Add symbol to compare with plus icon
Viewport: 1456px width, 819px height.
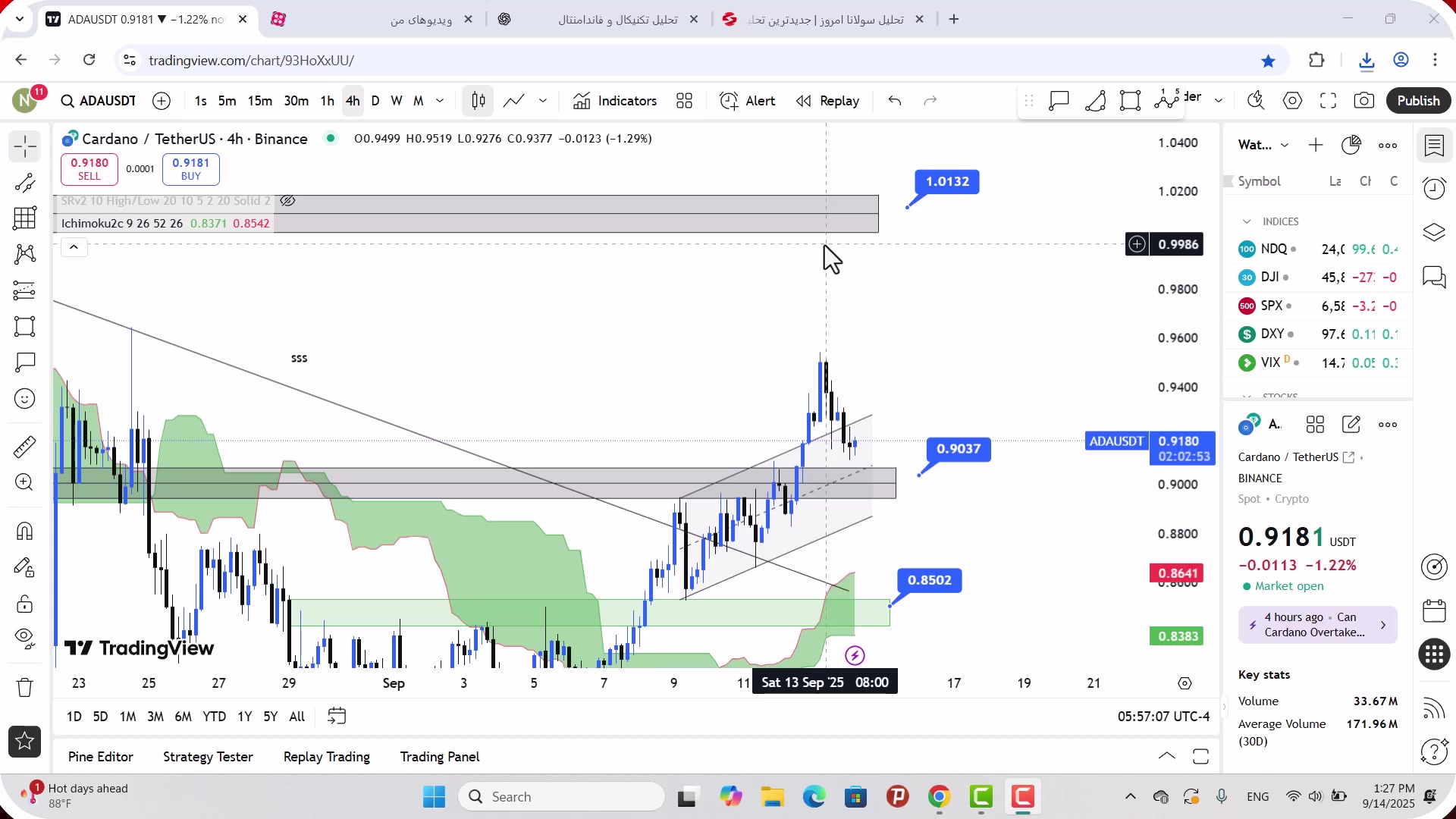(x=162, y=101)
